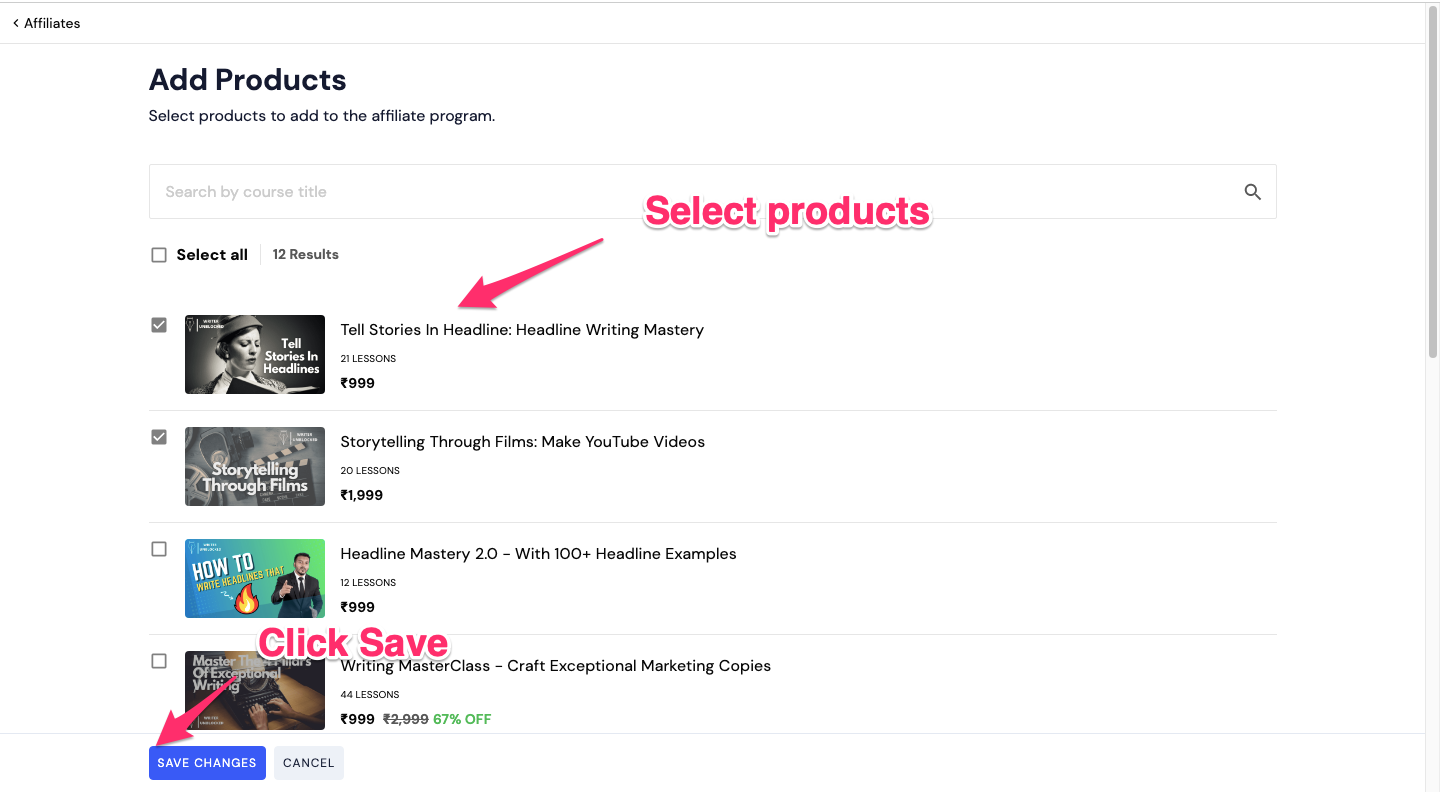The height and width of the screenshot is (792, 1440).
Task: Click Headline Mastery 2.0 course title
Action: [x=539, y=554]
